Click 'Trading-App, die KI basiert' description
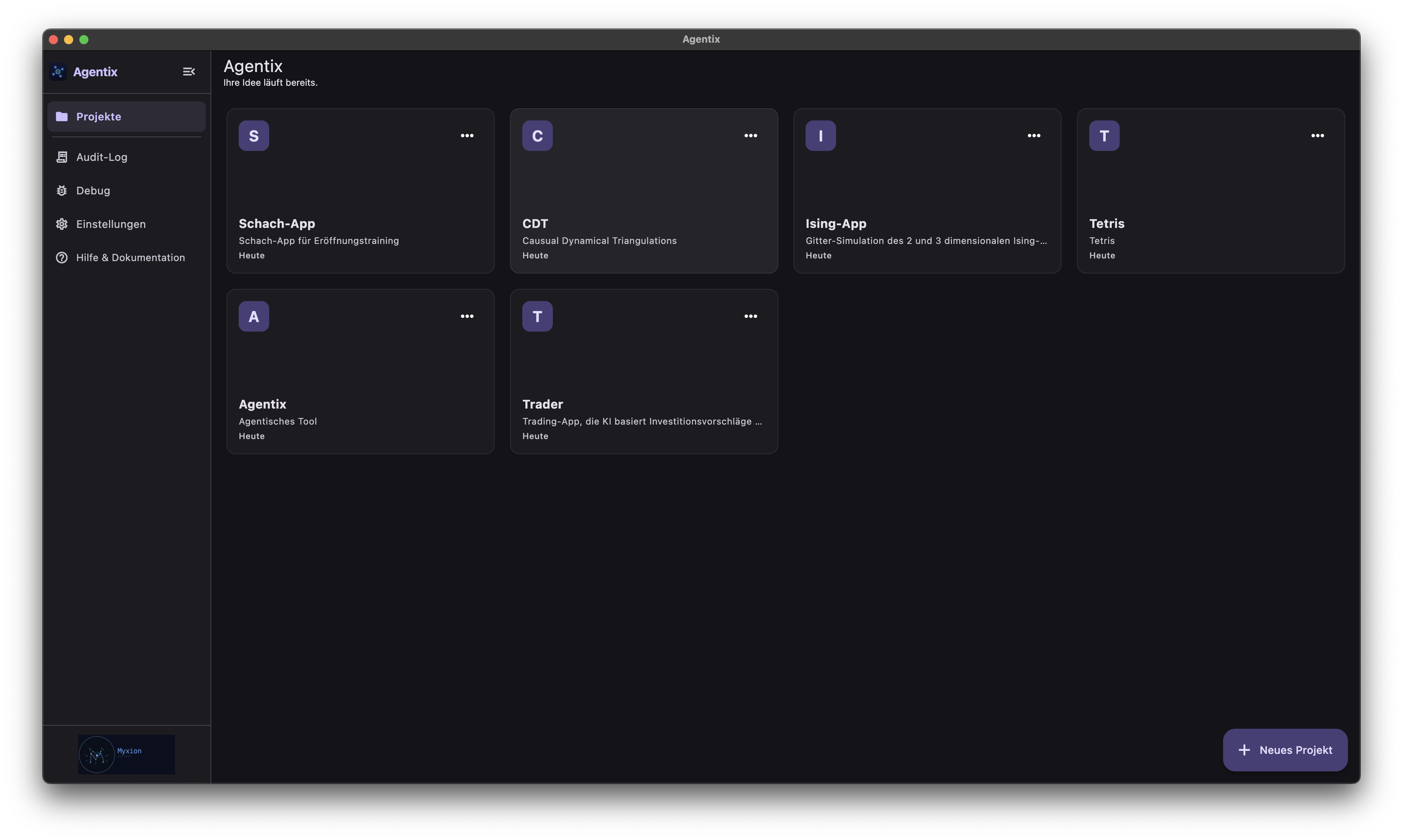The image size is (1403, 840). click(642, 421)
